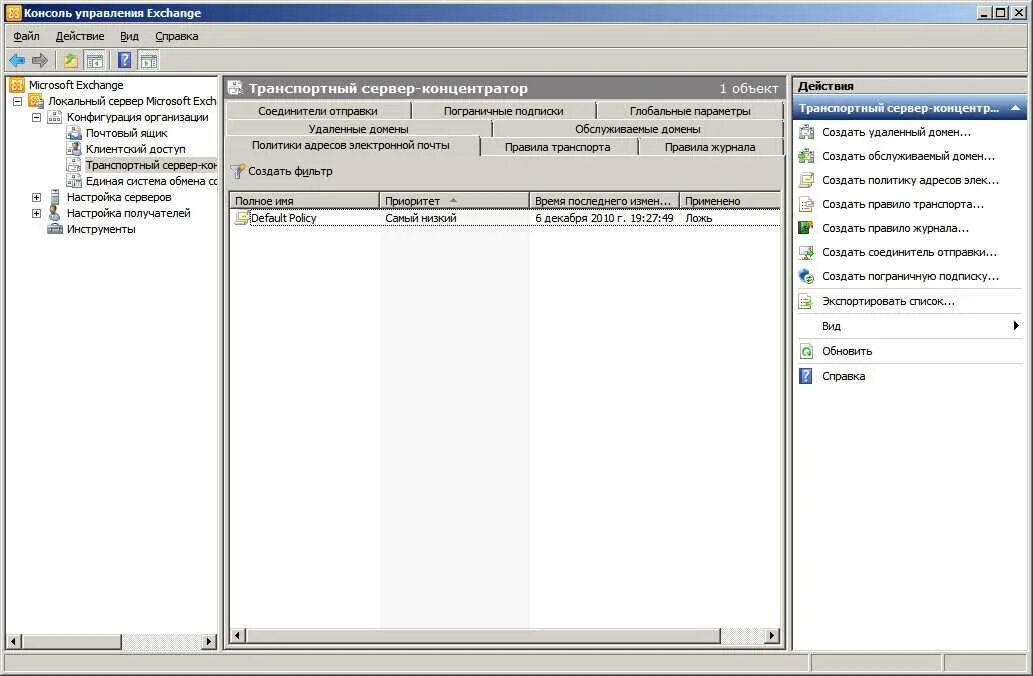Collapse the Локальный сервер Microsoft Exchange node
Screen dimensions: 1033x676
18,101
